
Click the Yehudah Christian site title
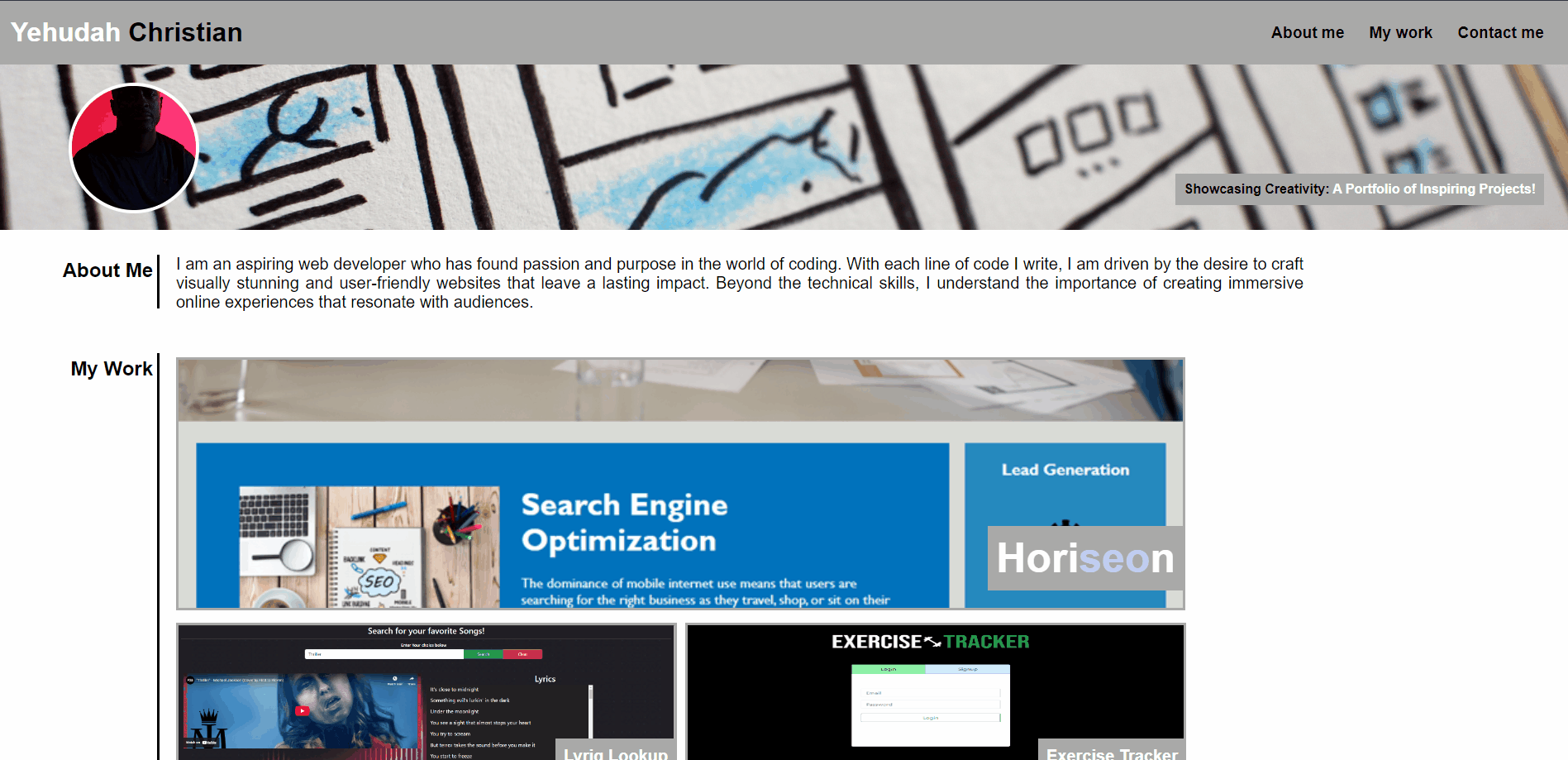tap(126, 32)
